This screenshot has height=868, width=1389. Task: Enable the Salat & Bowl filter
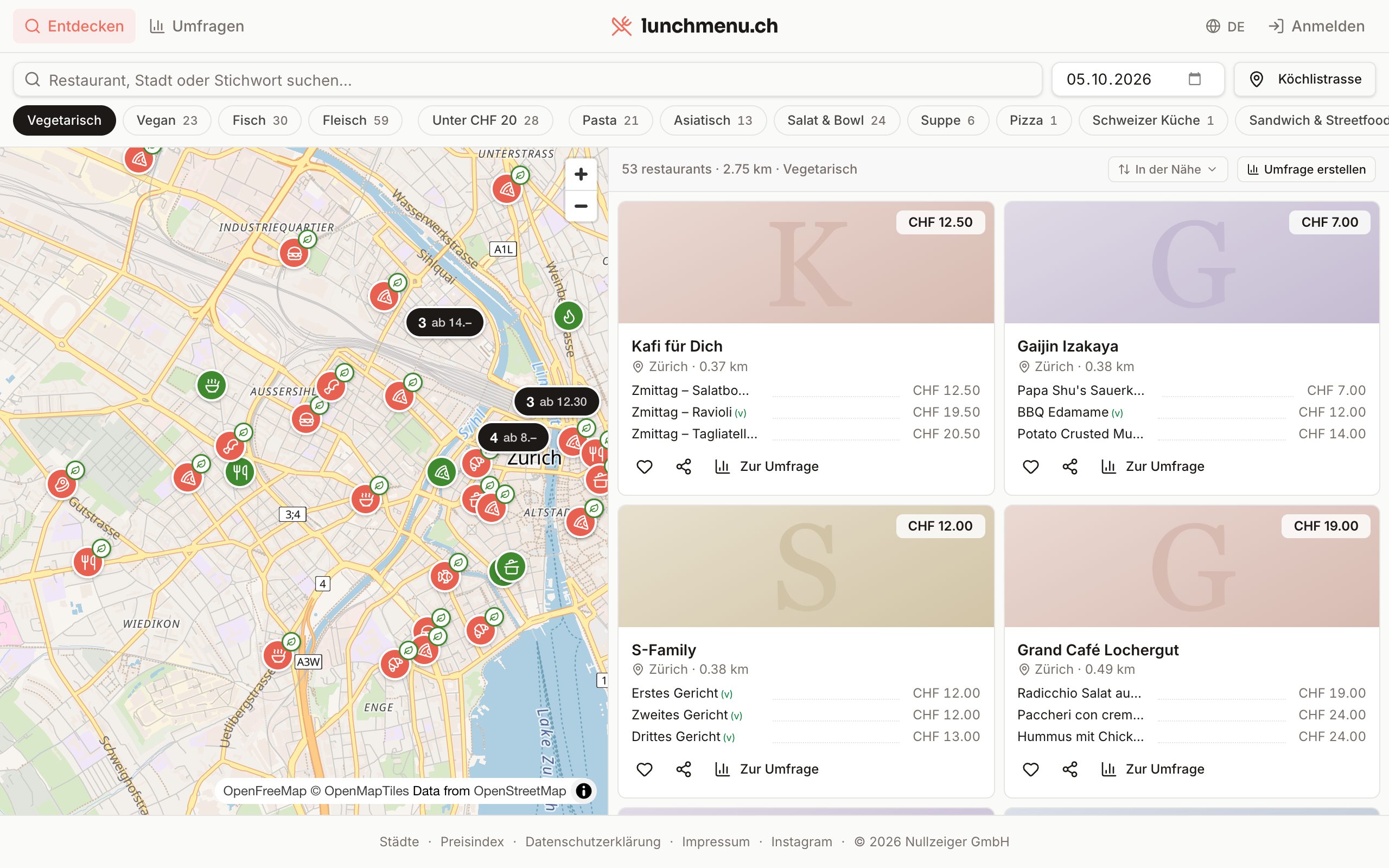point(836,120)
